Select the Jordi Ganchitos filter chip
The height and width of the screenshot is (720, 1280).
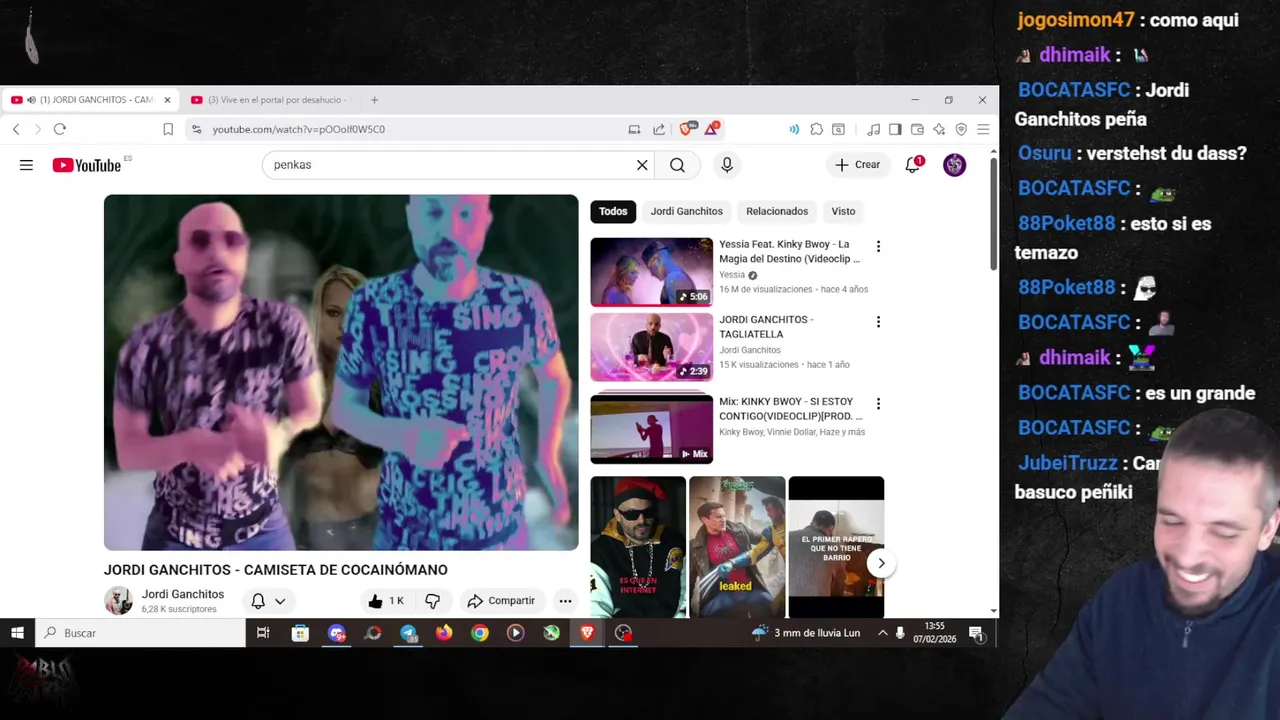(x=686, y=211)
